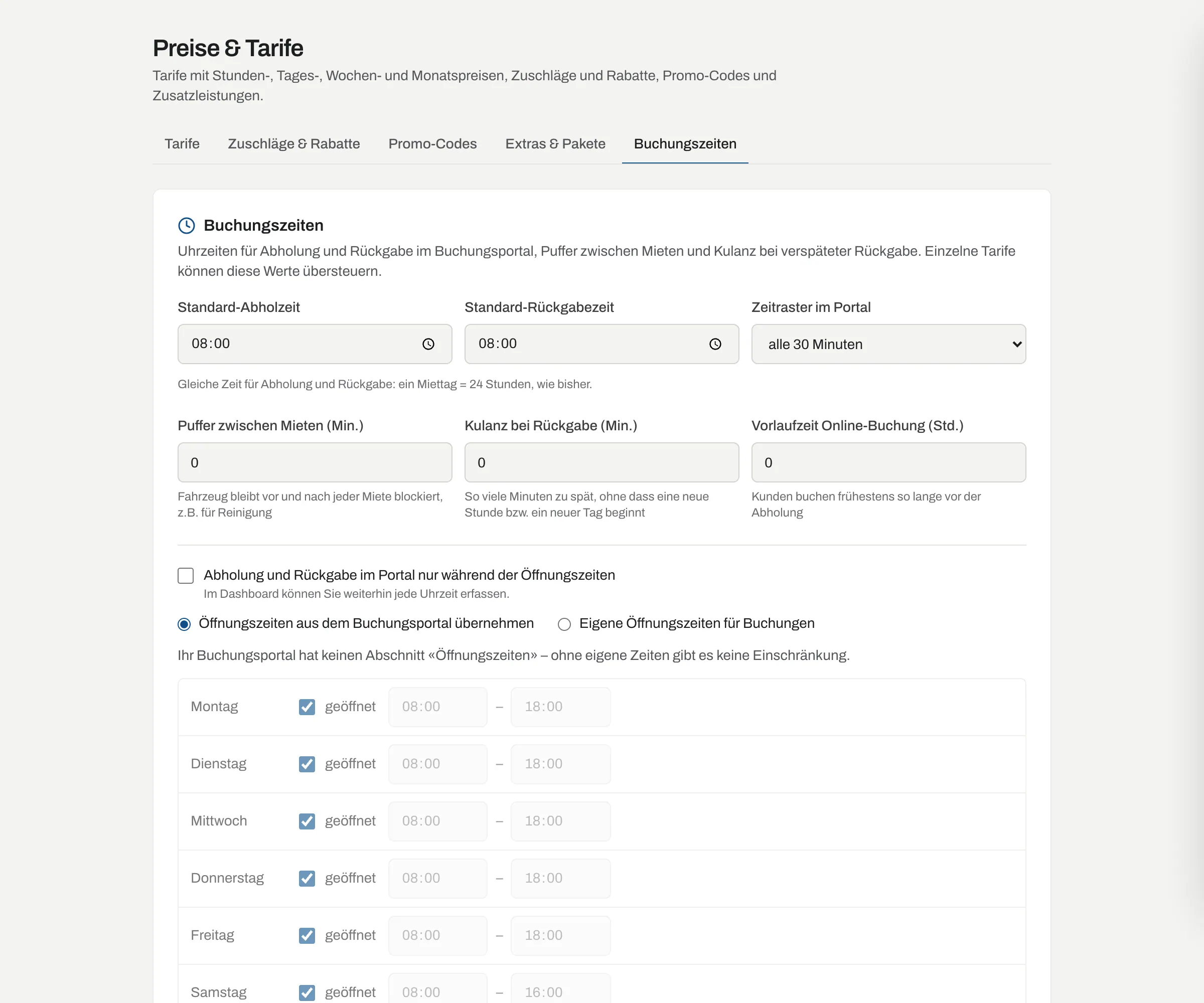Toggle the Donnerstag geöffnet checkbox
1204x1003 pixels.
point(307,879)
